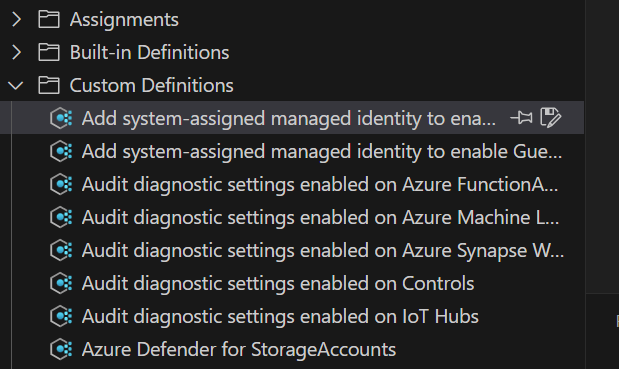Open Audit diagnostic settings on Azure Synapse W...
Screen dimensions: 619x369
tap(323, 250)
